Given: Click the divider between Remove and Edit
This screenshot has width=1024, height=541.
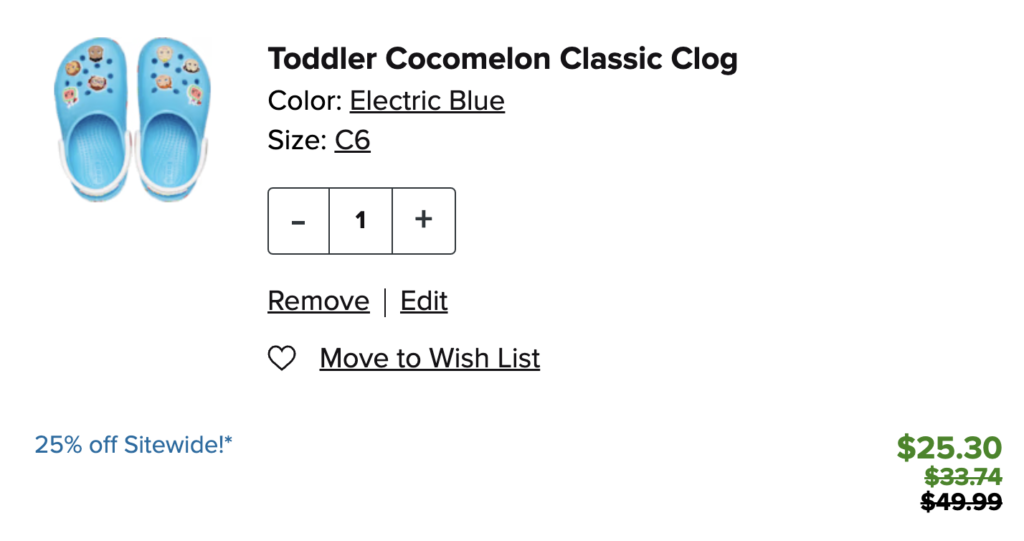Looking at the screenshot, I should click(x=385, y=301).
